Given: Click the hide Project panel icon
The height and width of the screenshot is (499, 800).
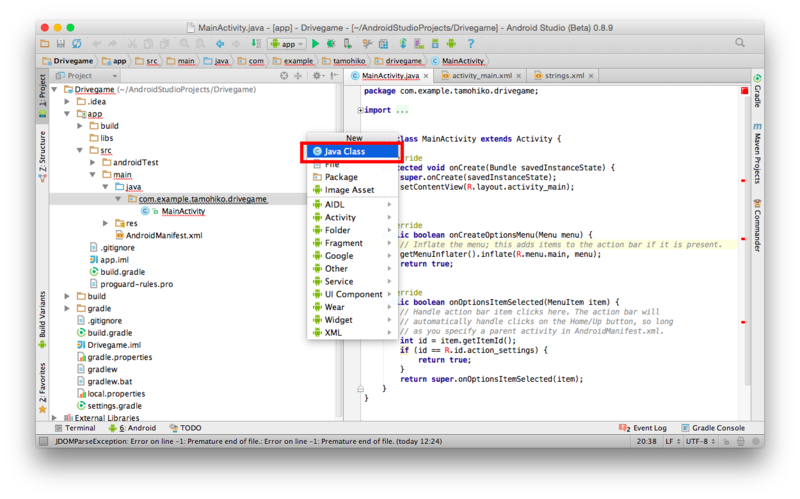Looking at the screenshot, I should pos(334,76).
